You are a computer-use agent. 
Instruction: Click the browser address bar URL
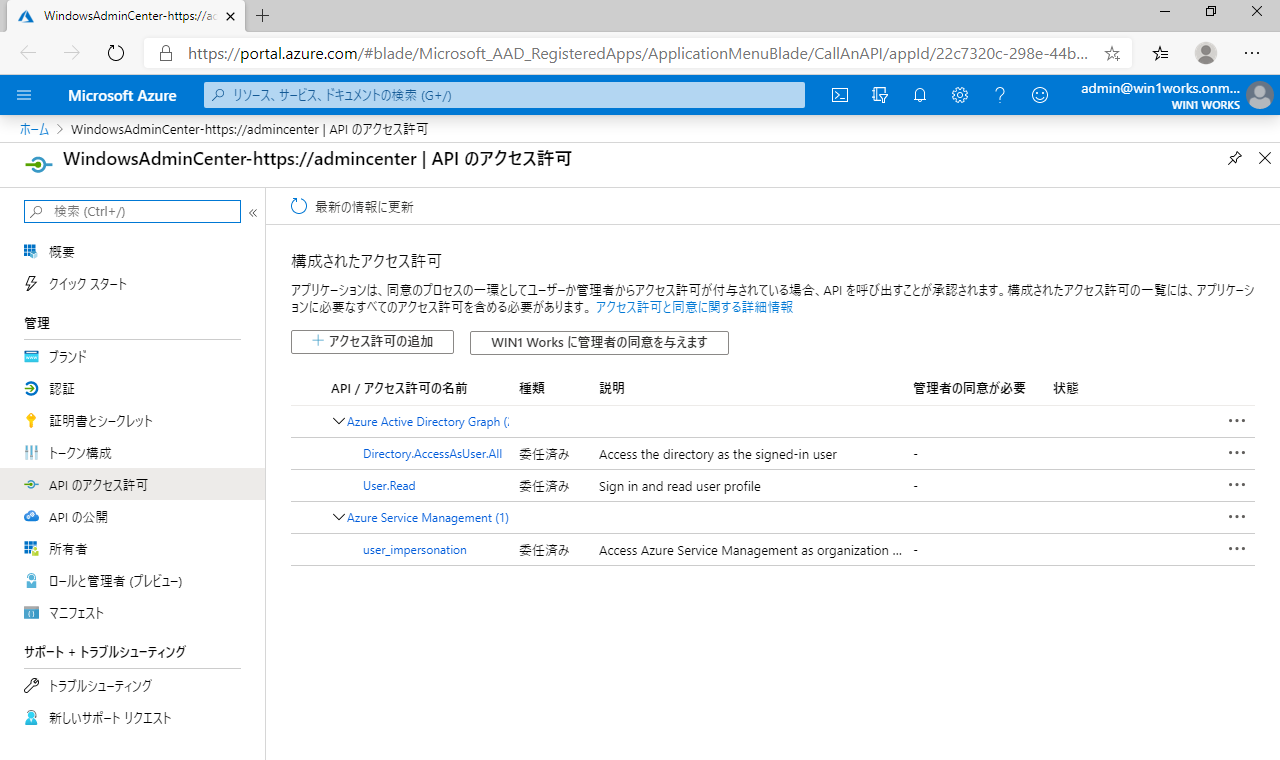click(637, 53)
